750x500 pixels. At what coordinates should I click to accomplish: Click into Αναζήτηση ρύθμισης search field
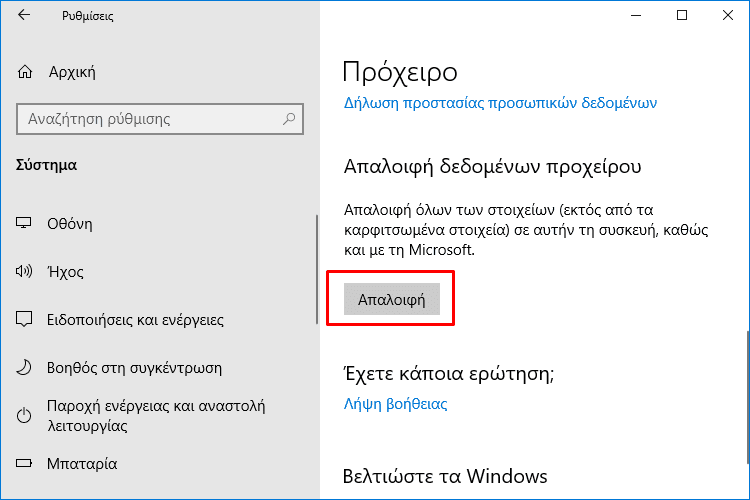pyautogui.click(x=160, y=119)
